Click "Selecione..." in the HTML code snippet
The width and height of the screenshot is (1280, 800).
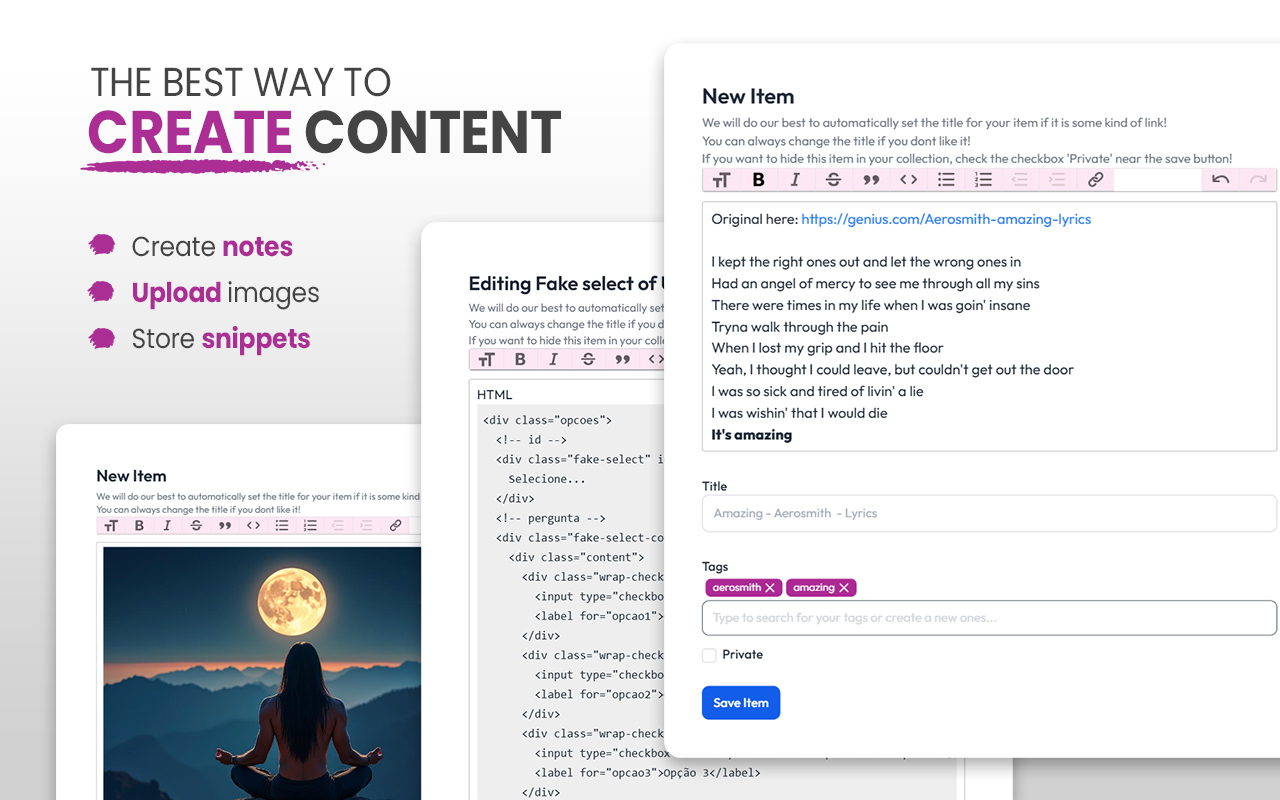pos(547,479)
